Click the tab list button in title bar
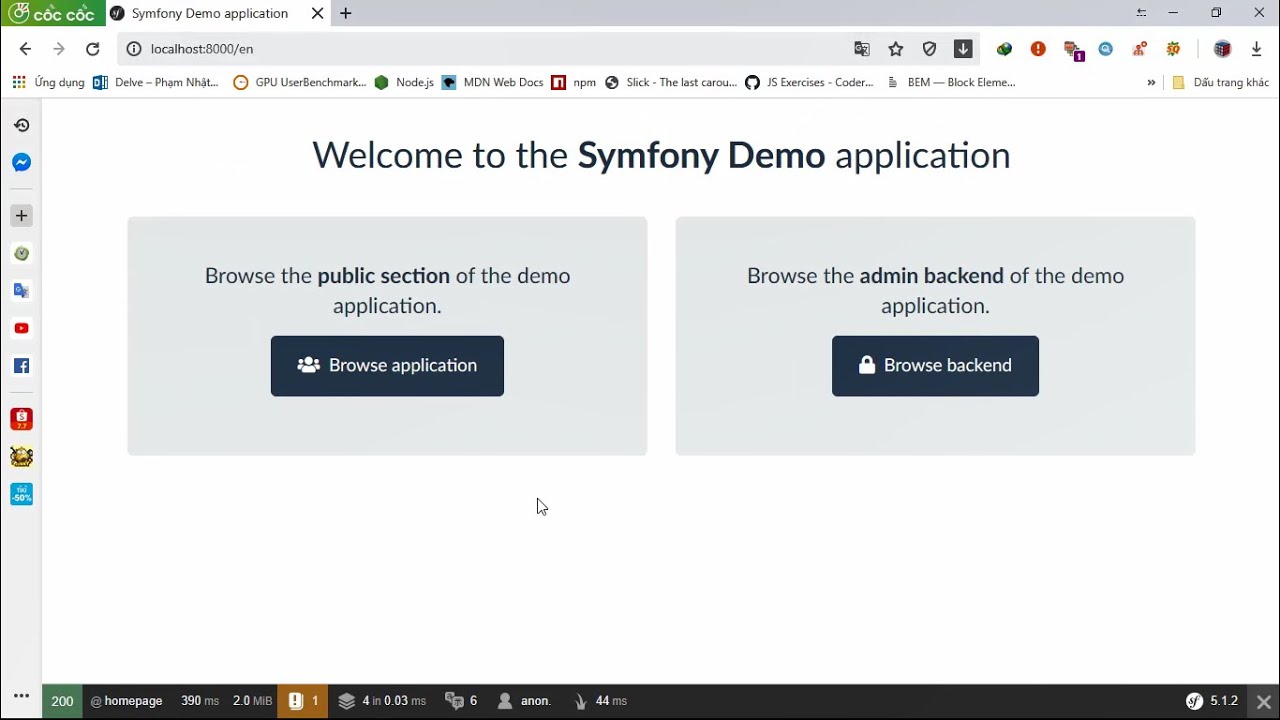 (x=1142, y=13)
